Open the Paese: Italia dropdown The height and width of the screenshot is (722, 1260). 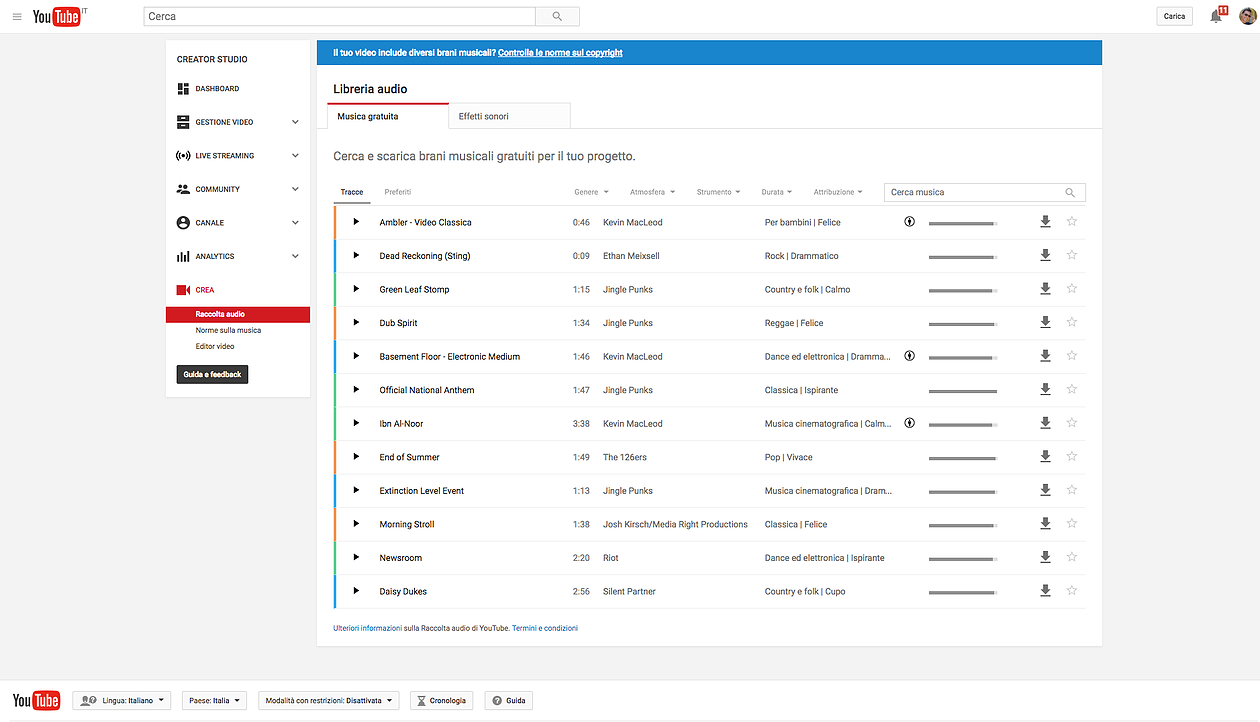coord(214,701)
